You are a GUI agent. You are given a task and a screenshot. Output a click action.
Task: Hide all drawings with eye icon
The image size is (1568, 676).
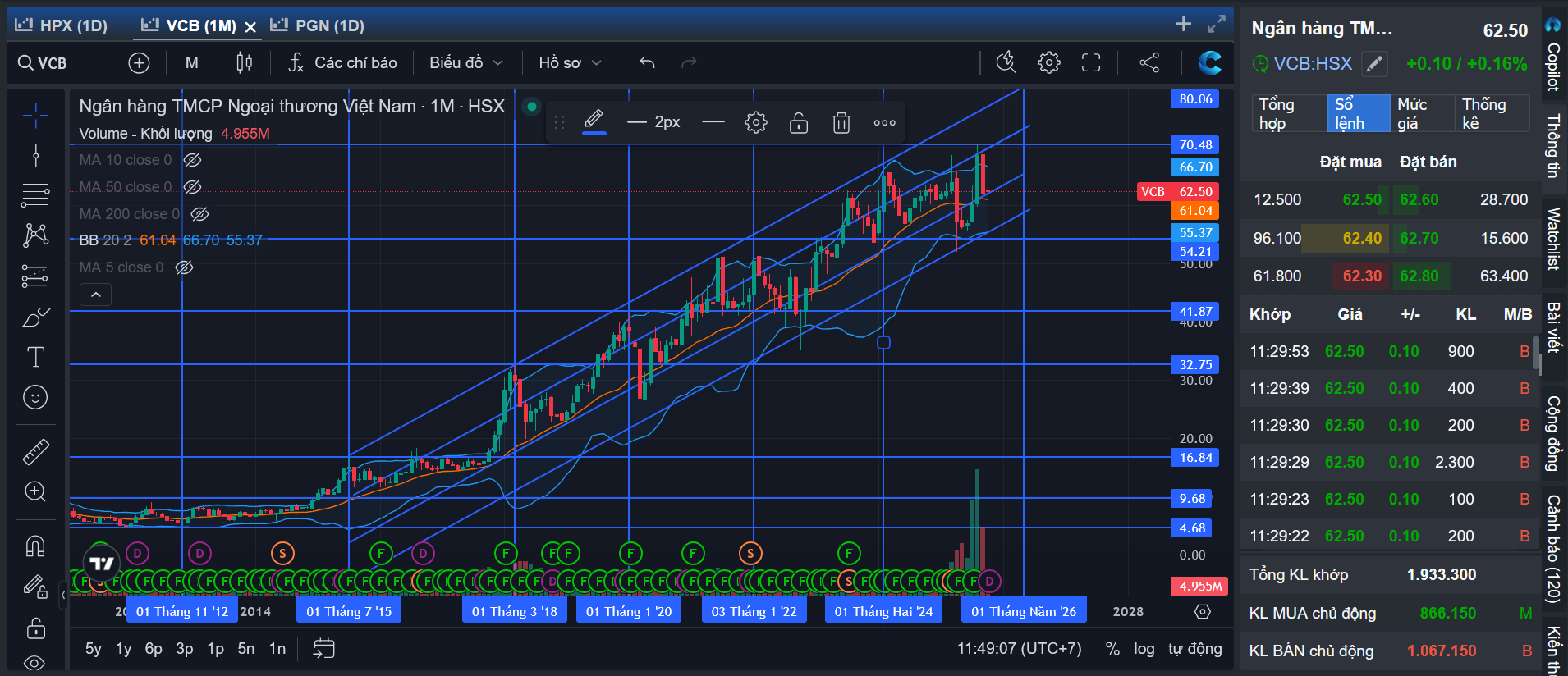(35, 663)
